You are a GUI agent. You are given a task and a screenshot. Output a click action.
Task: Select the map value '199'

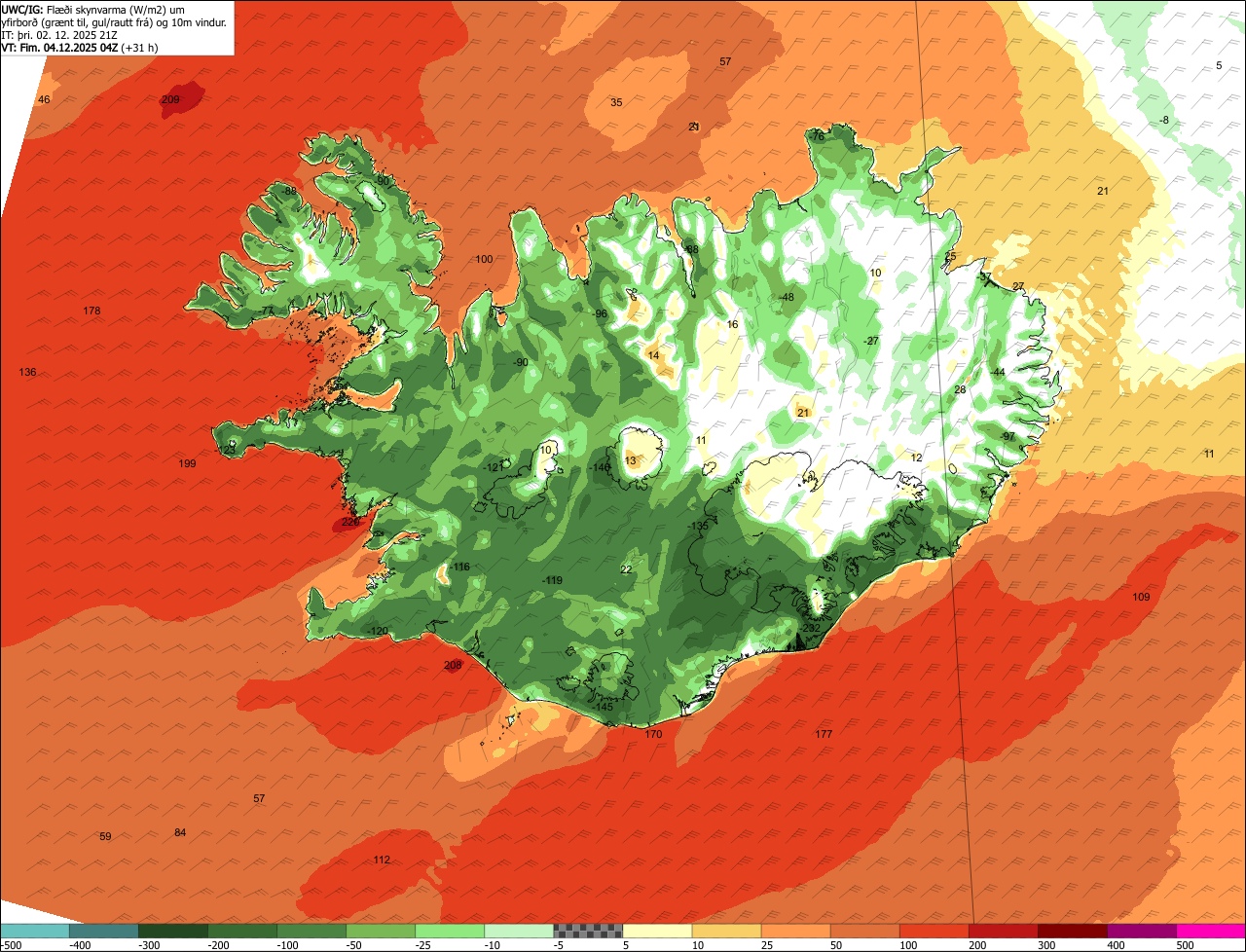pyautogui.click(x=188, y=463)
